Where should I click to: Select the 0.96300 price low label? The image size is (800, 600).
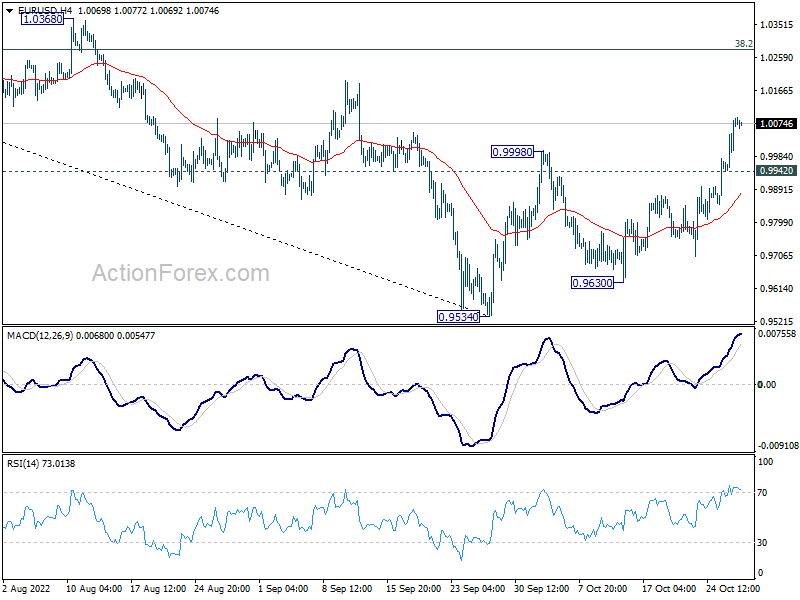592,283
